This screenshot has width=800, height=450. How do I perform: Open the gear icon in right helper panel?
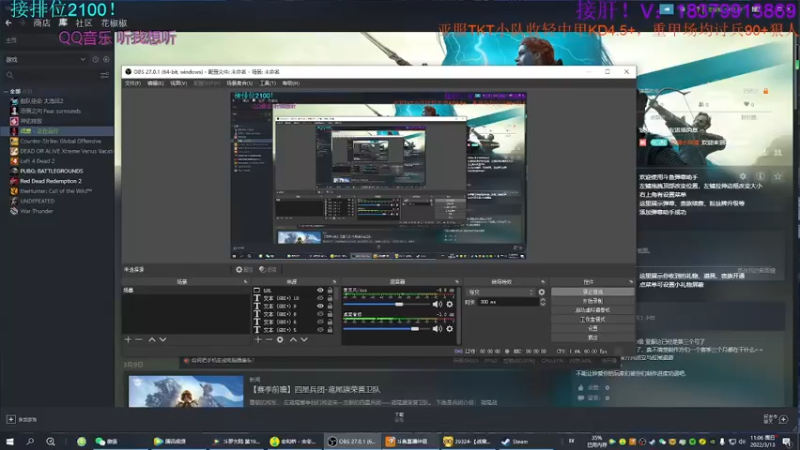point(743,176)
